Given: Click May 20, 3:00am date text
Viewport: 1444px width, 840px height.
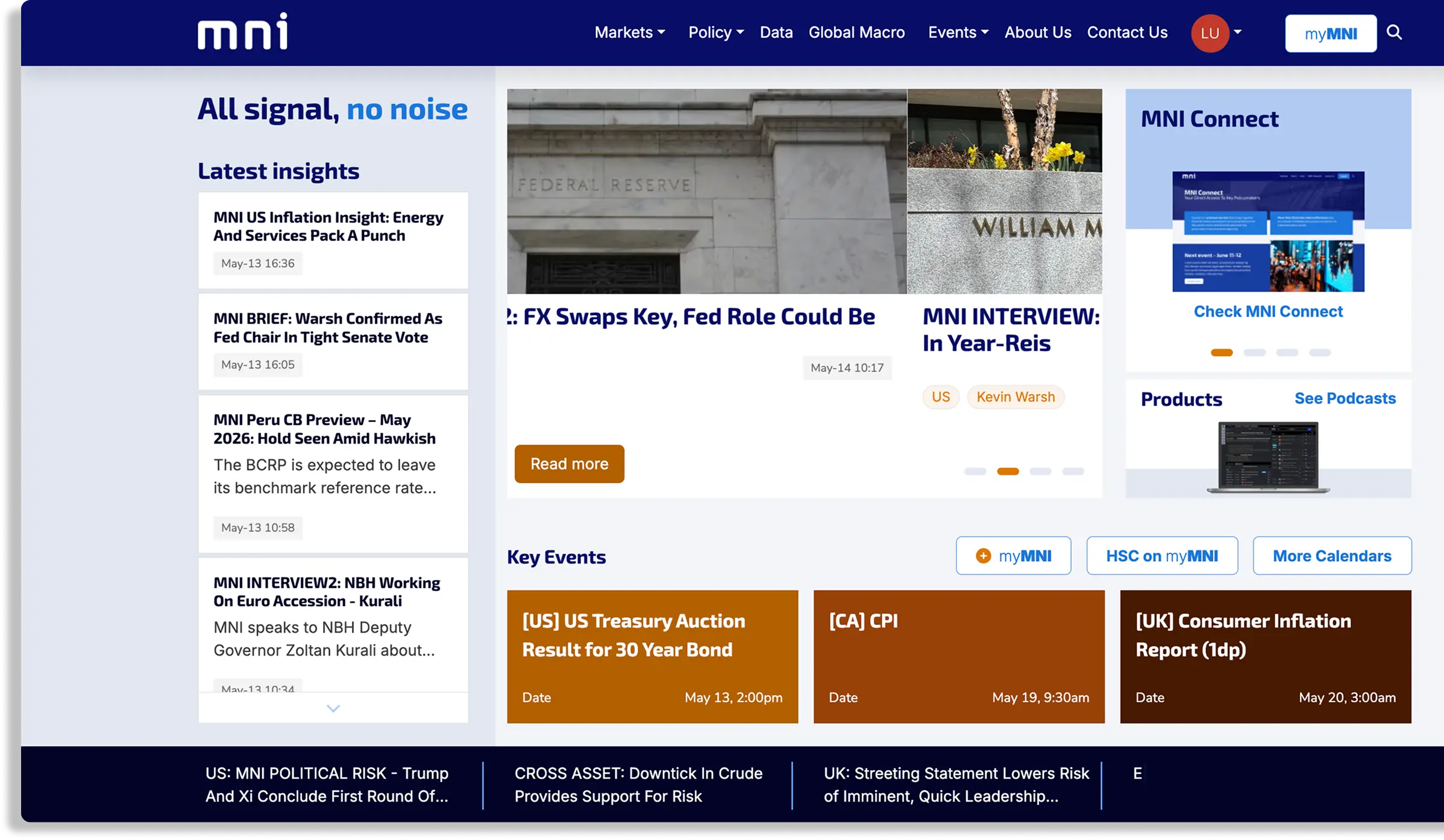Looking at the screenshot, I should point(1347,697).
